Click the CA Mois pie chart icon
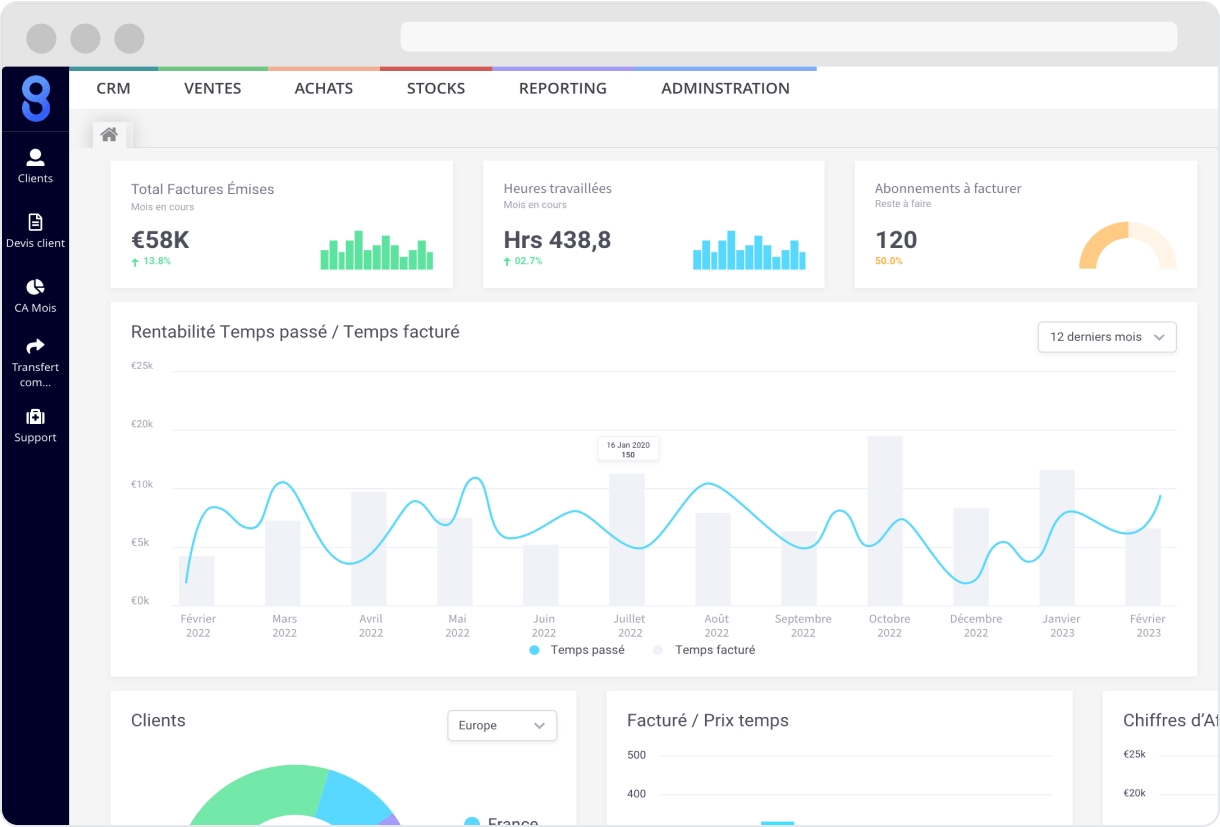Viewport: 1220px width, 827px height. pos(35,287)
